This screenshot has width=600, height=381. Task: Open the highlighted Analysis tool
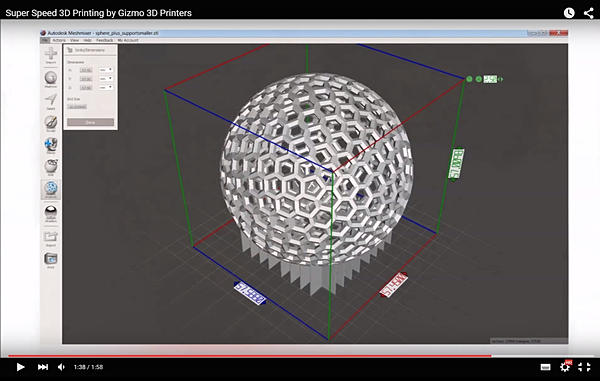point(51,189)
